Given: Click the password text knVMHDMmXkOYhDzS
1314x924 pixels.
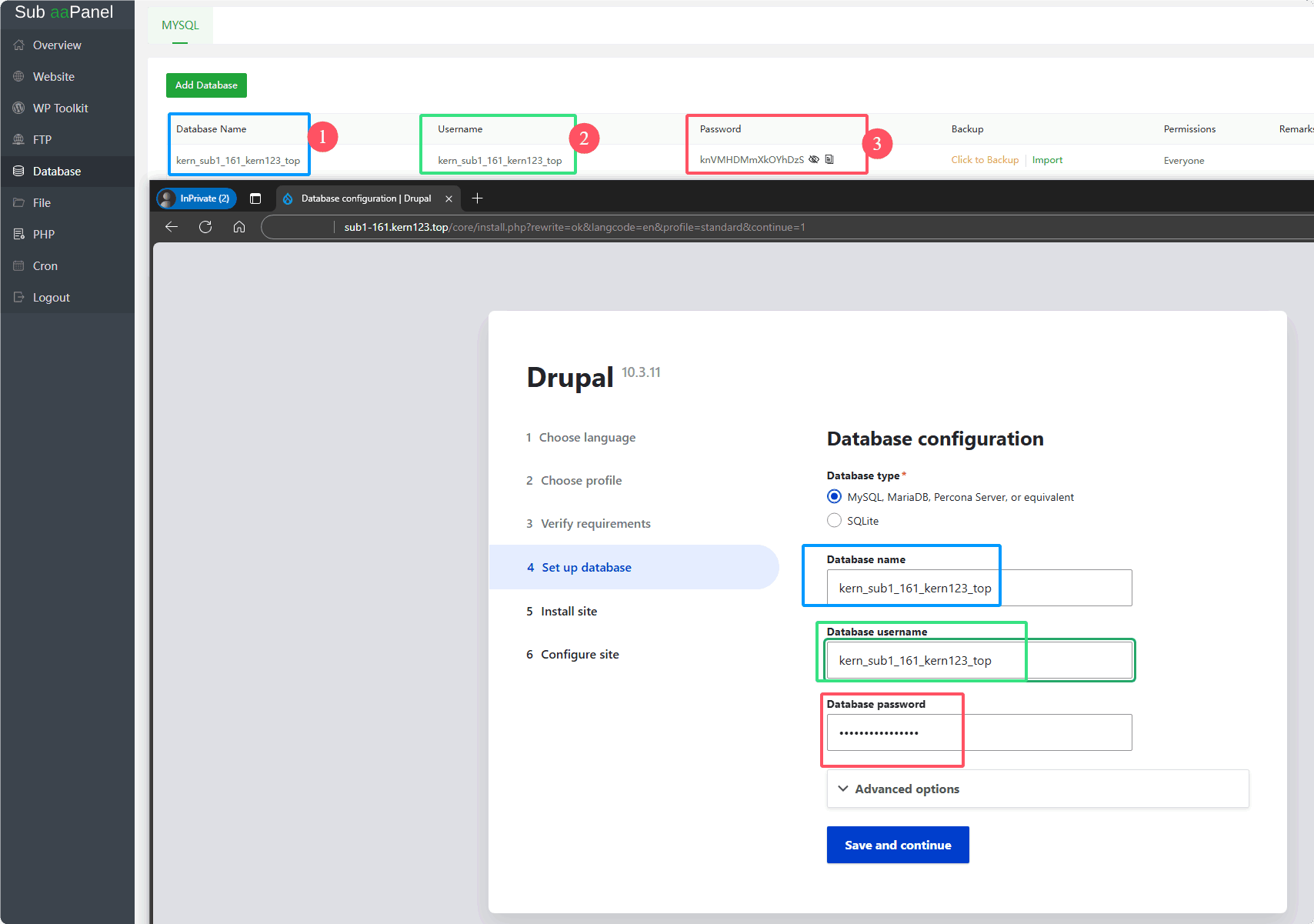Looking at the screenshot, I should pos(752,160).
